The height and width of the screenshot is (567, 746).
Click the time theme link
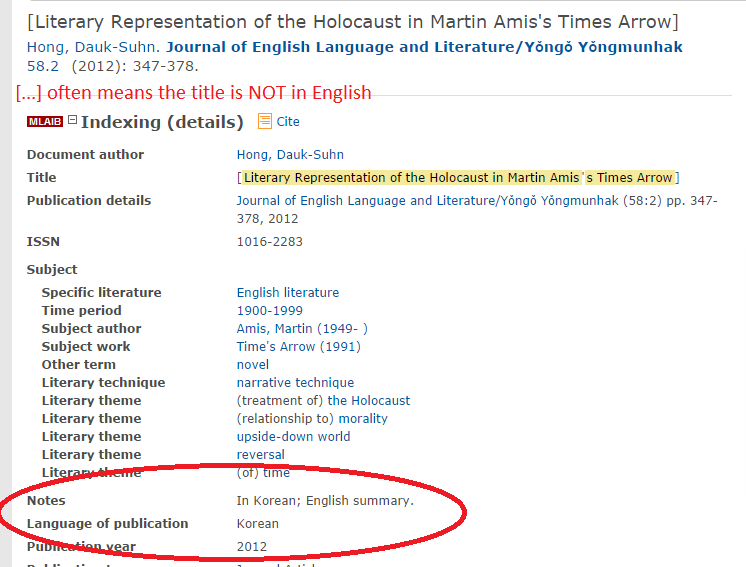coord(276,473)
